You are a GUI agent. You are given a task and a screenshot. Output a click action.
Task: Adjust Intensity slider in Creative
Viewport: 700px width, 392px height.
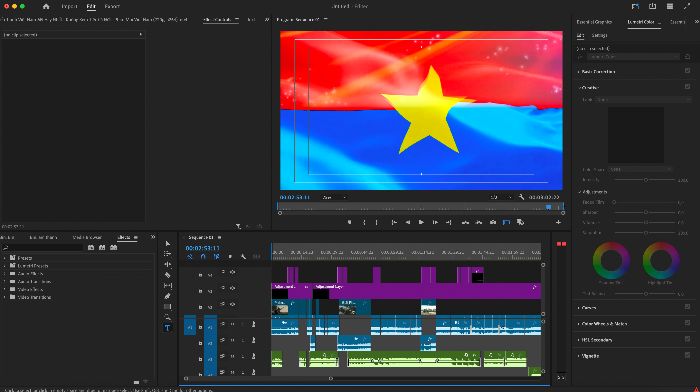pyautogui.click(x=646, y=180)
